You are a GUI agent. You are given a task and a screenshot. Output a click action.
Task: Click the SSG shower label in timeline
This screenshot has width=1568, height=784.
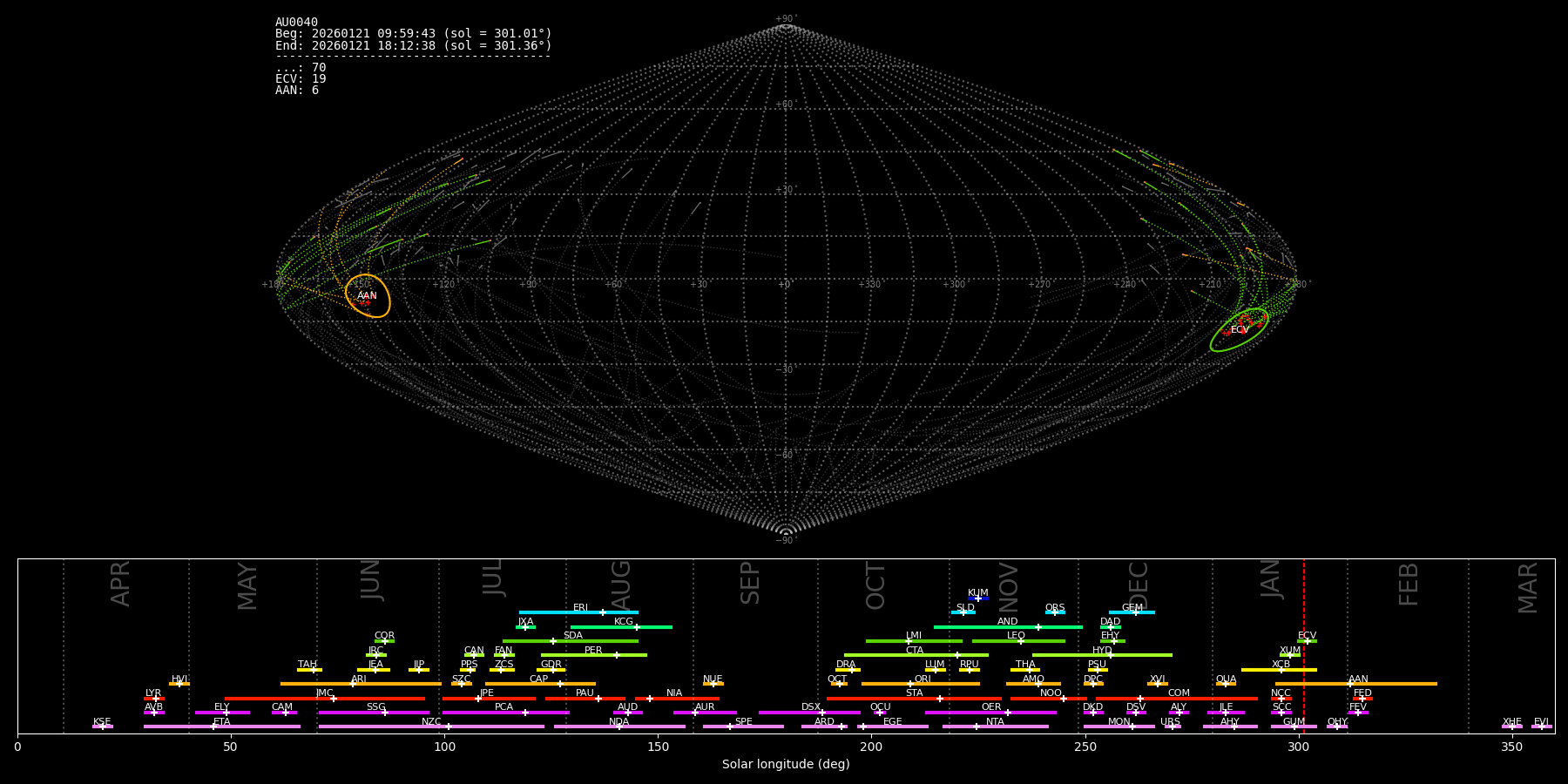click(x=375, y=707)
